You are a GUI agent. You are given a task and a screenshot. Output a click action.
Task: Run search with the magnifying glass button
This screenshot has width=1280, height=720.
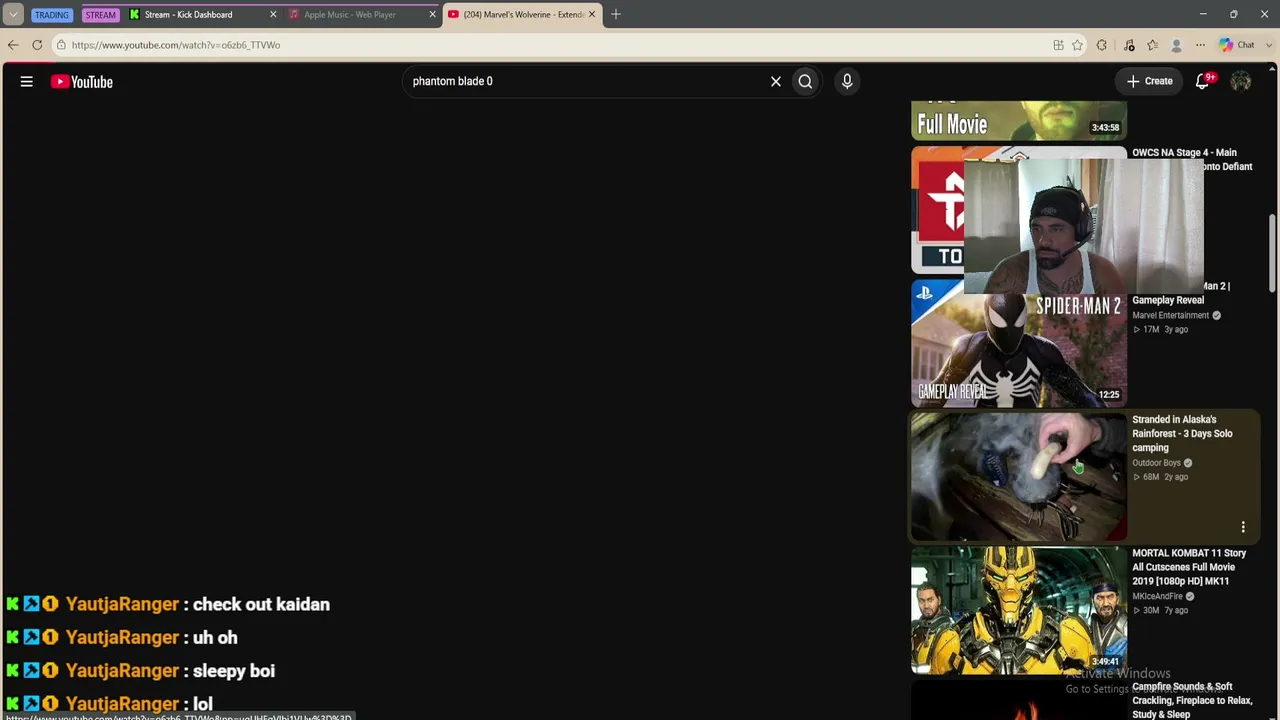(805, 82)
